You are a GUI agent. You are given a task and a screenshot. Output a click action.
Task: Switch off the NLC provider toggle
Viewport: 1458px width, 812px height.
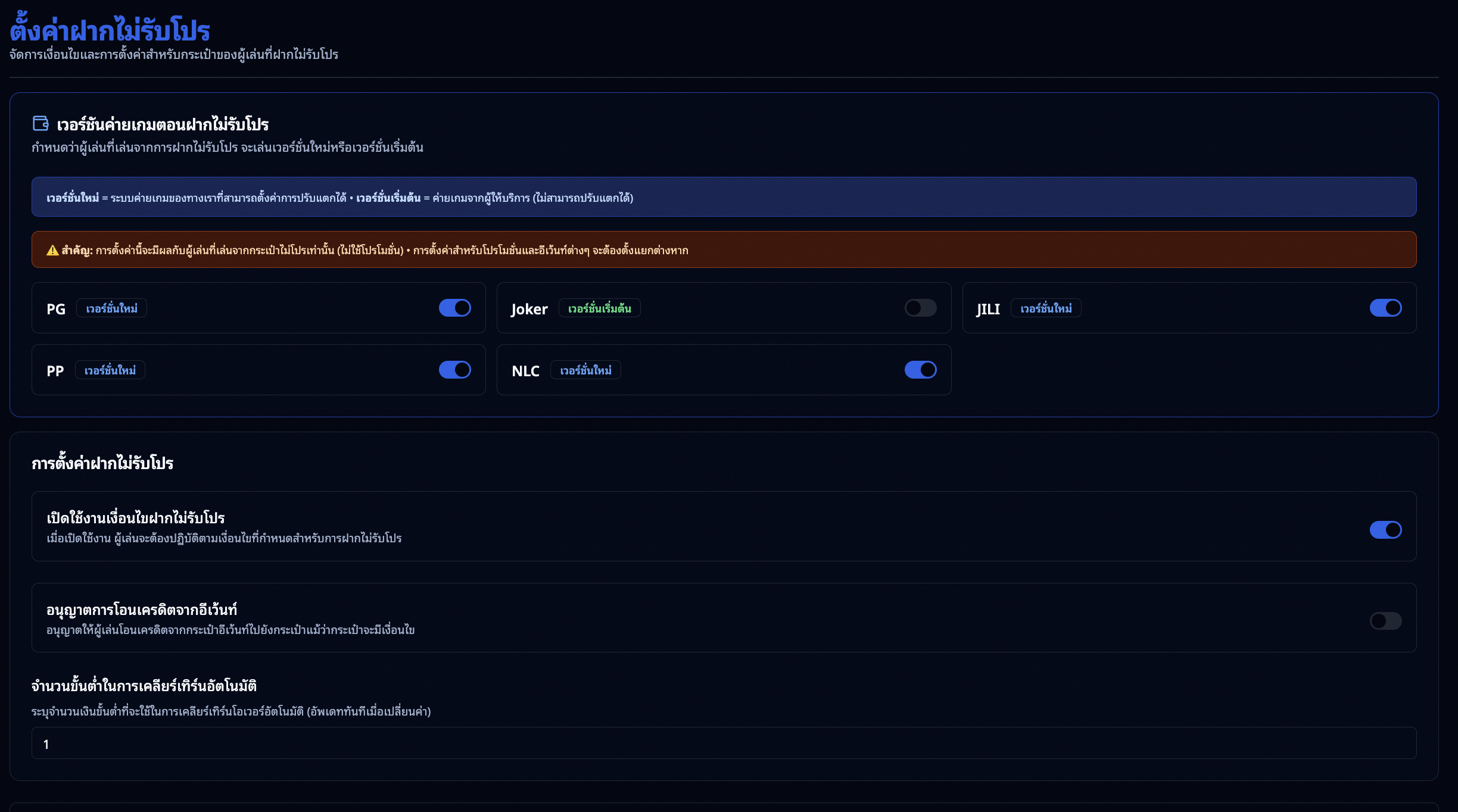pos(920,370)
